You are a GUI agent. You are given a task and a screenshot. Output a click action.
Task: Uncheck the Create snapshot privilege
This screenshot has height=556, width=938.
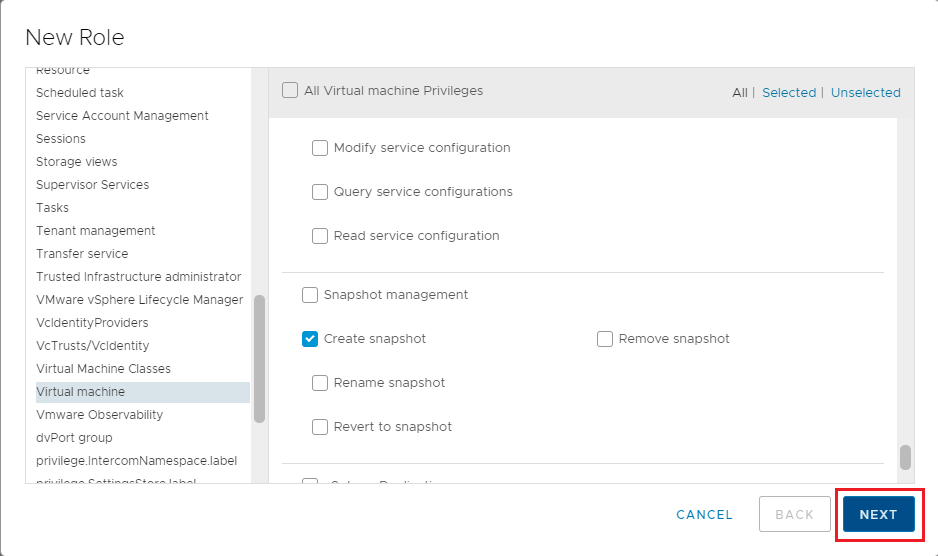310,339
